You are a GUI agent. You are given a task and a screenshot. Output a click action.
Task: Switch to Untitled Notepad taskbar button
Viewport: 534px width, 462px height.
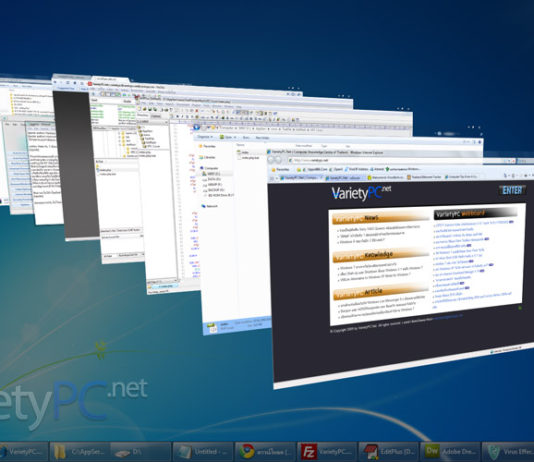(x=203, y=452)
